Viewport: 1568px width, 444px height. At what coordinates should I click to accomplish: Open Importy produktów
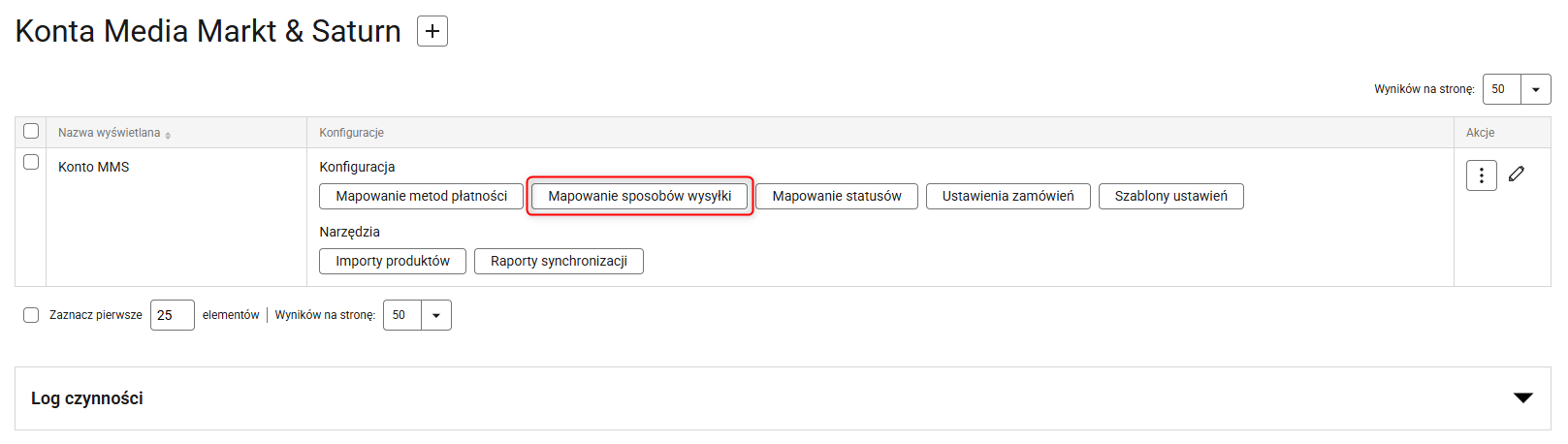[392, 261]
